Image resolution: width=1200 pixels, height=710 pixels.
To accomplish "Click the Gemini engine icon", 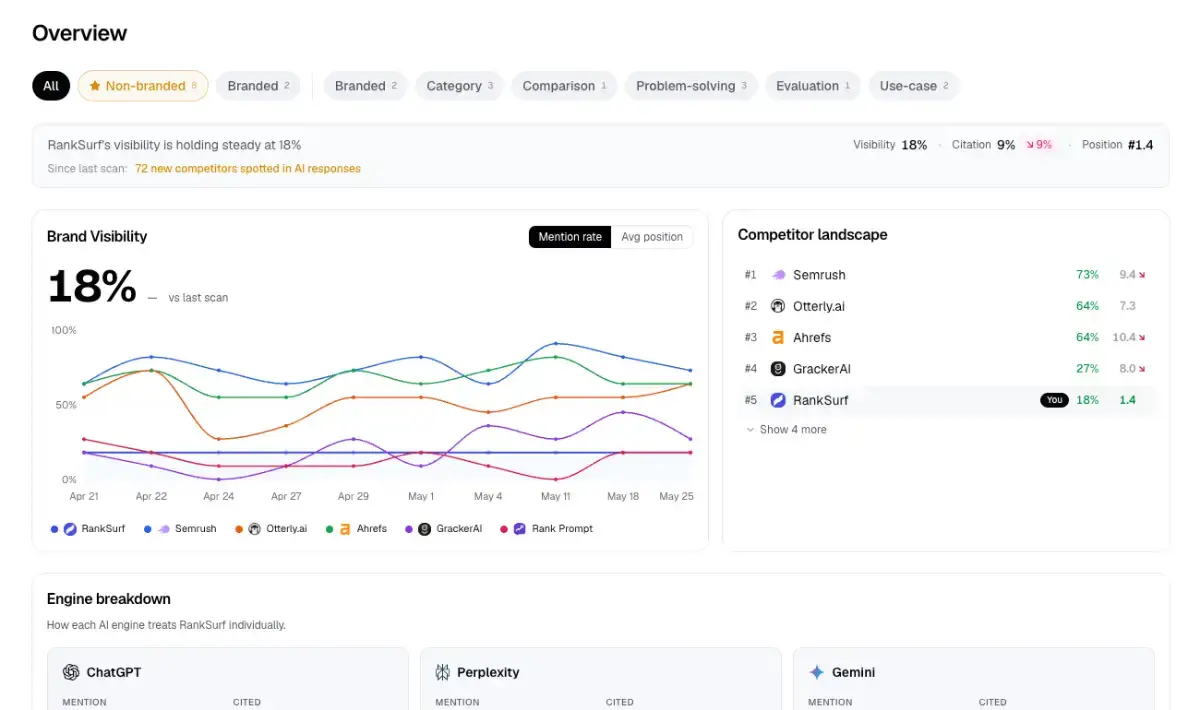I will (816, 673).
